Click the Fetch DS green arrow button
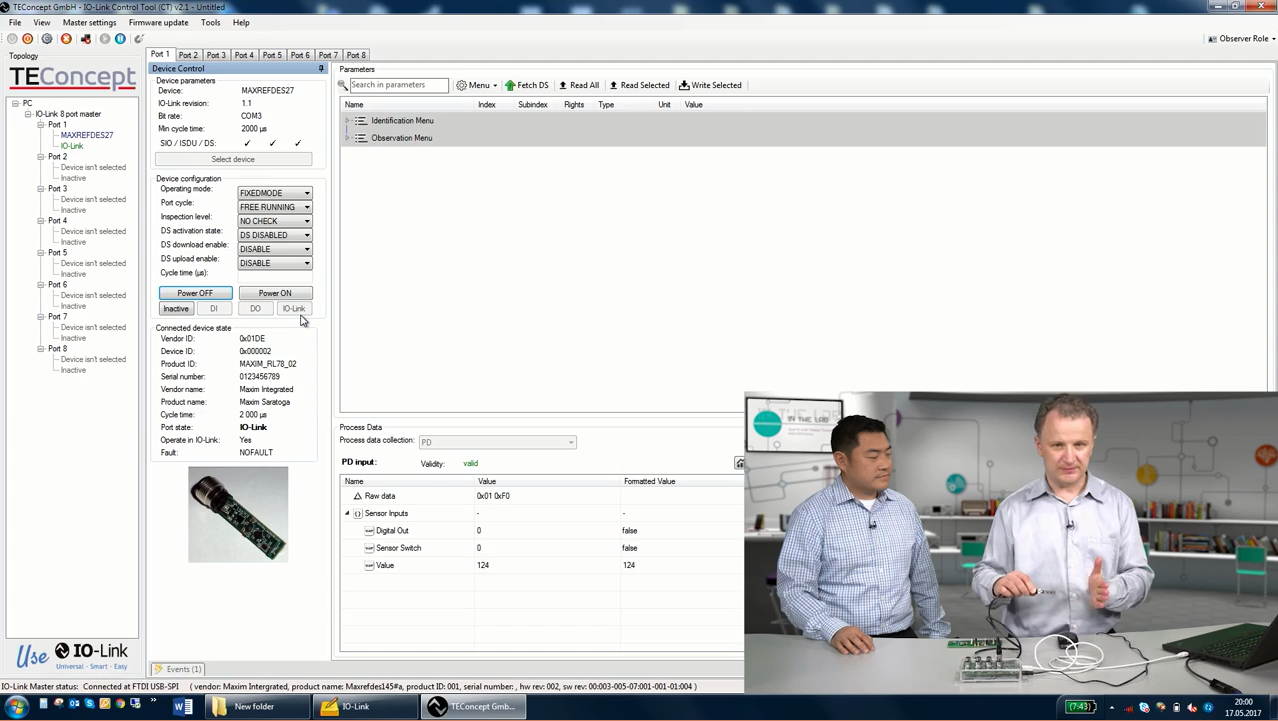 point(527,85)
